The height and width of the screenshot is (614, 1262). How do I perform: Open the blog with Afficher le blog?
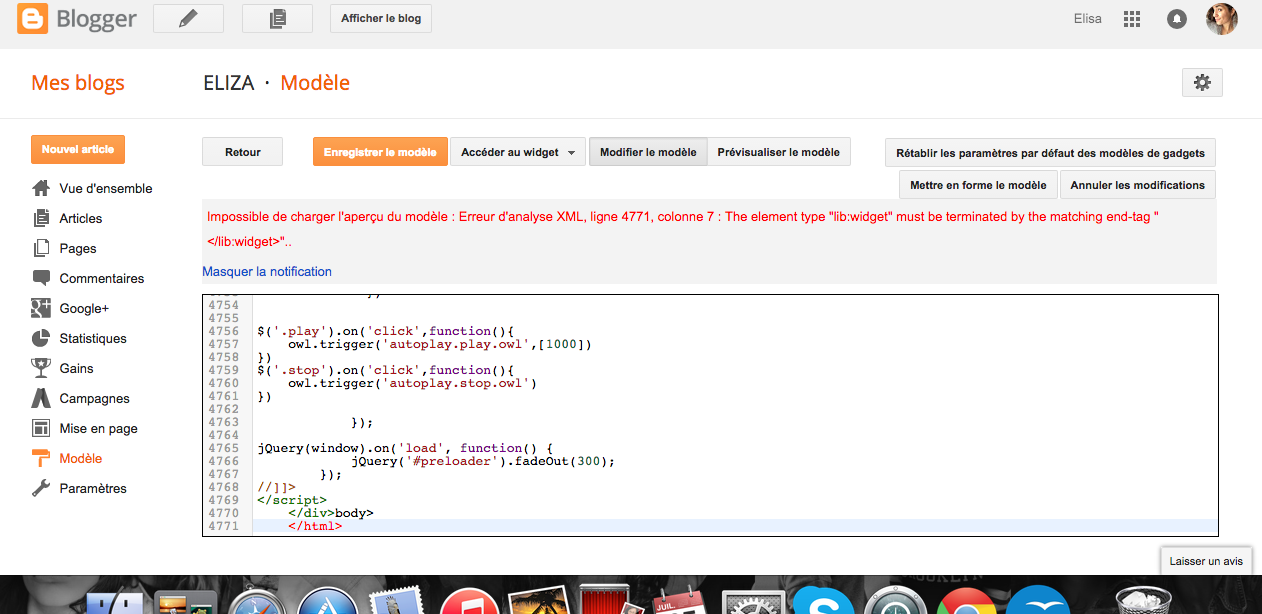[380, 18]
